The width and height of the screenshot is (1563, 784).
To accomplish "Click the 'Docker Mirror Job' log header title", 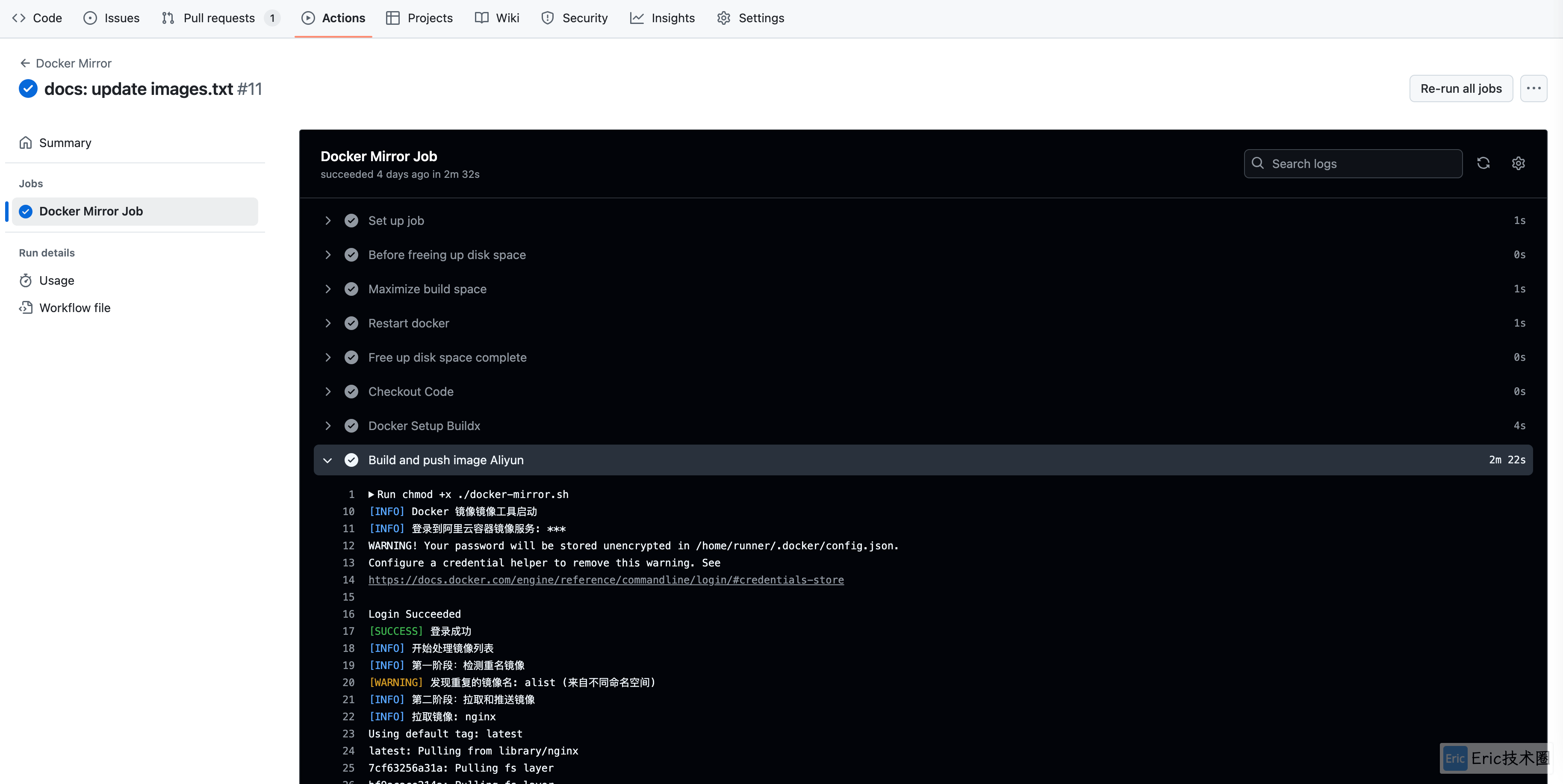I will tap(379, 156).
